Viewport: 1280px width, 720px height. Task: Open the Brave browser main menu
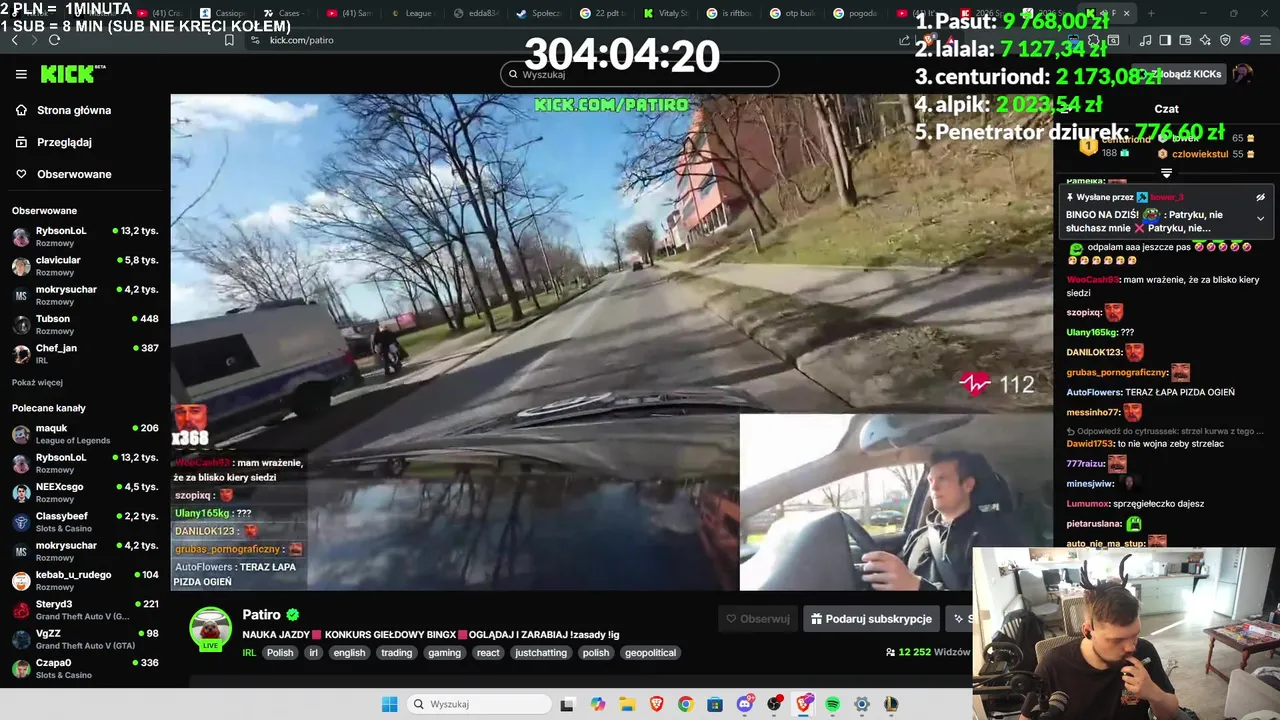click(1264, 40)
